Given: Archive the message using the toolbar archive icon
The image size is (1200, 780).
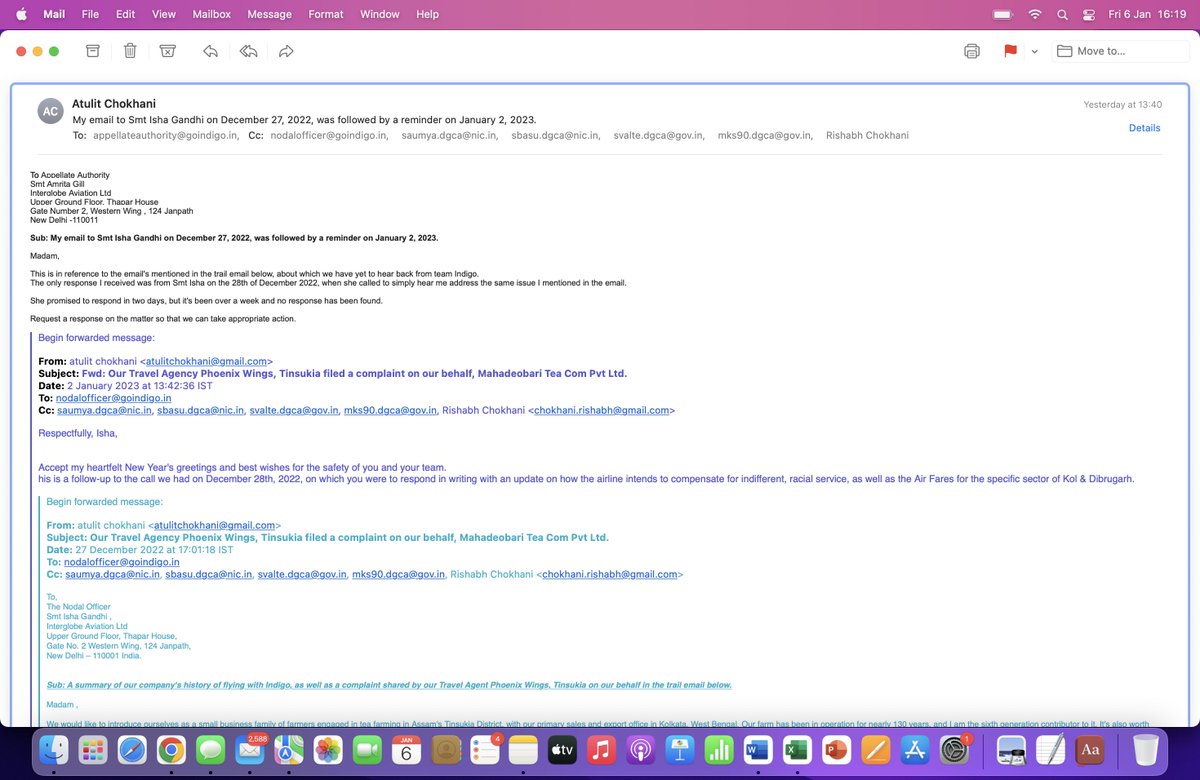Looking at the screenshot, I should click(92, 51).
